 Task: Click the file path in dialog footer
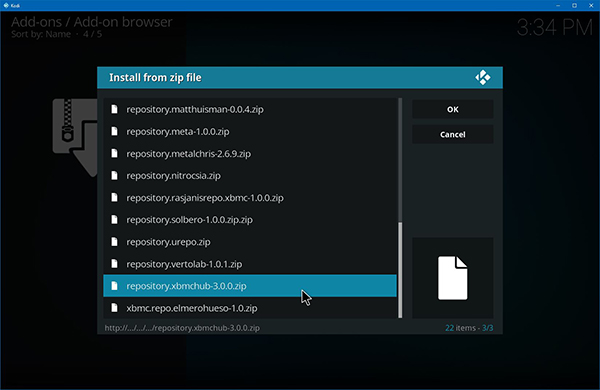[x=182, y=328]
